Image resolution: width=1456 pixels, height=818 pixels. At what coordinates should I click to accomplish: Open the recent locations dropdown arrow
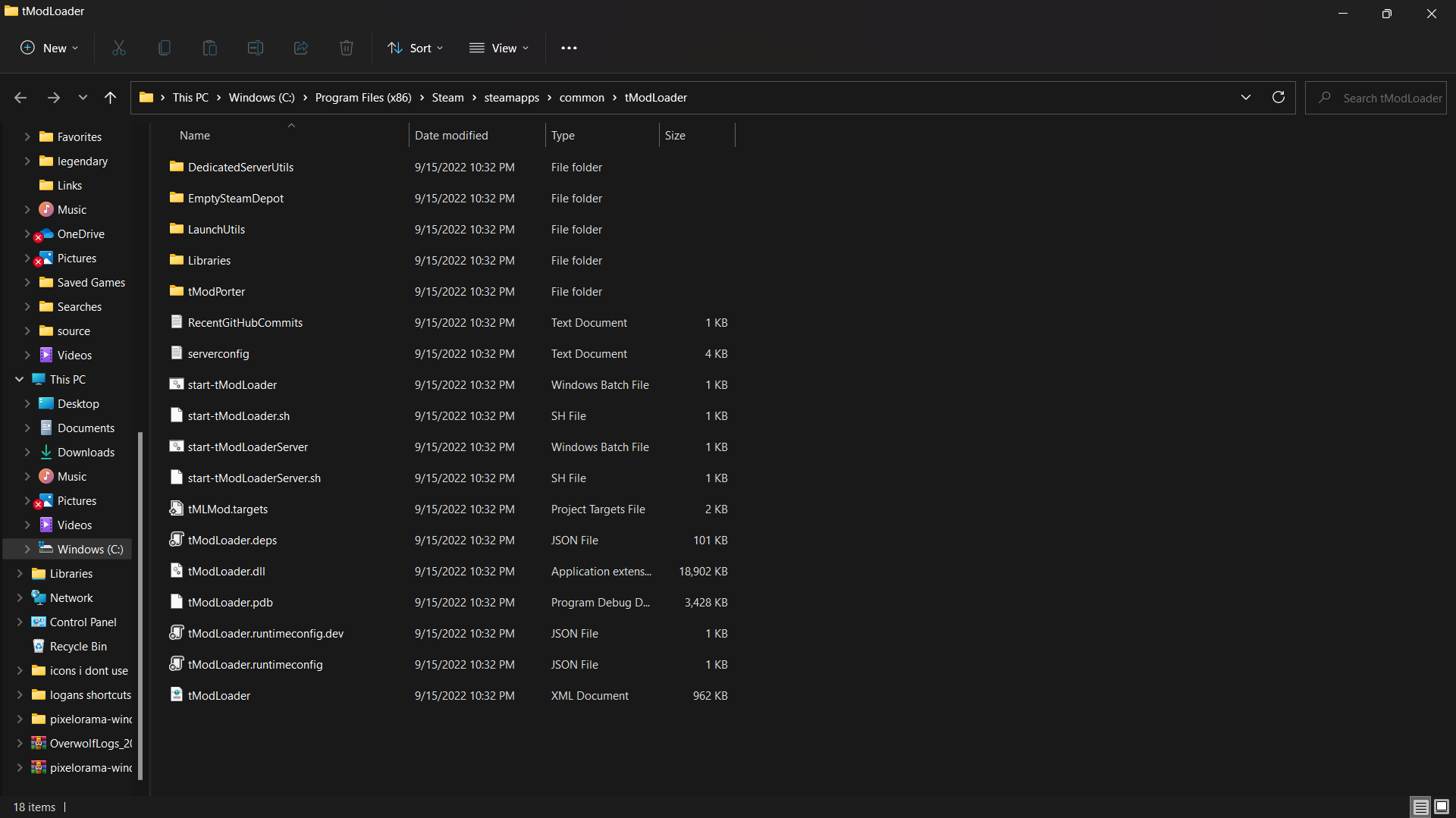(x=83, y=98)
